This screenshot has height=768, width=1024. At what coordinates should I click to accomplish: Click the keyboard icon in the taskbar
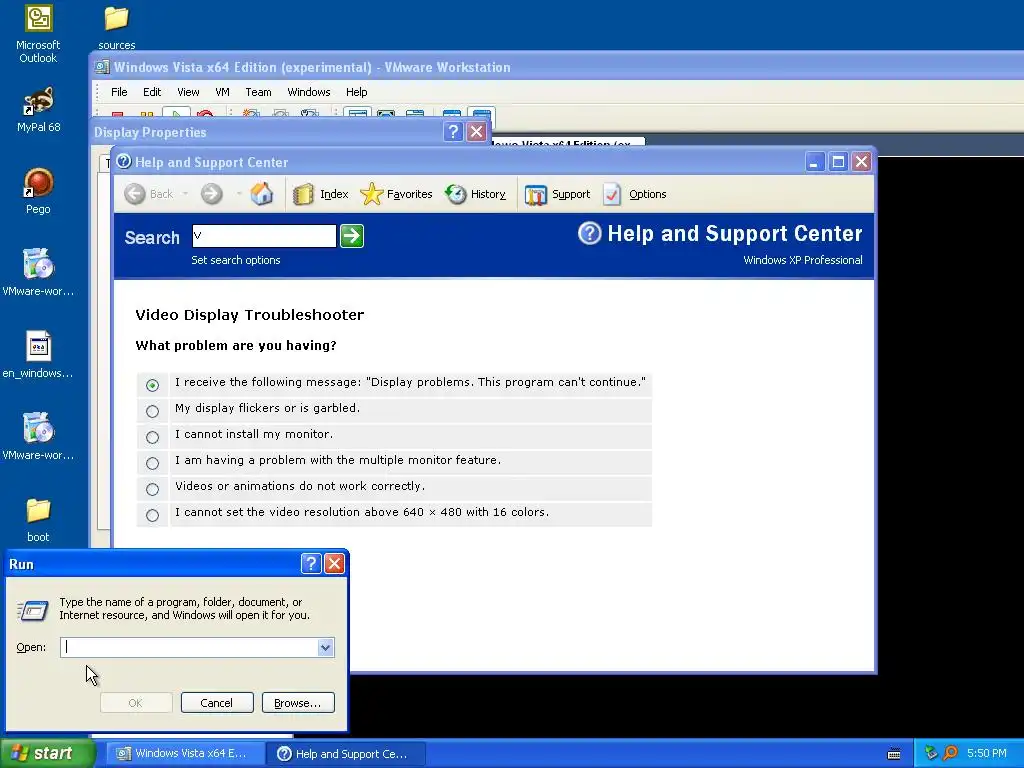click(894, 754)
